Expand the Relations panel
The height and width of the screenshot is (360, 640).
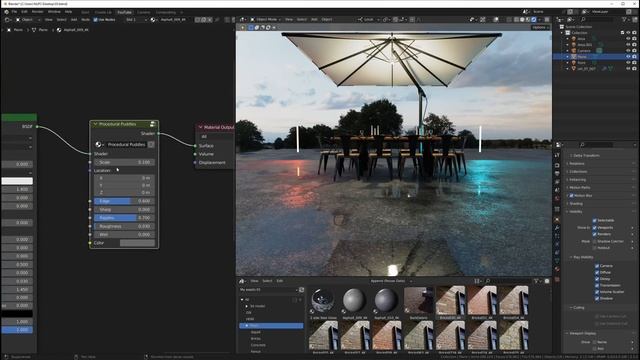576,164
